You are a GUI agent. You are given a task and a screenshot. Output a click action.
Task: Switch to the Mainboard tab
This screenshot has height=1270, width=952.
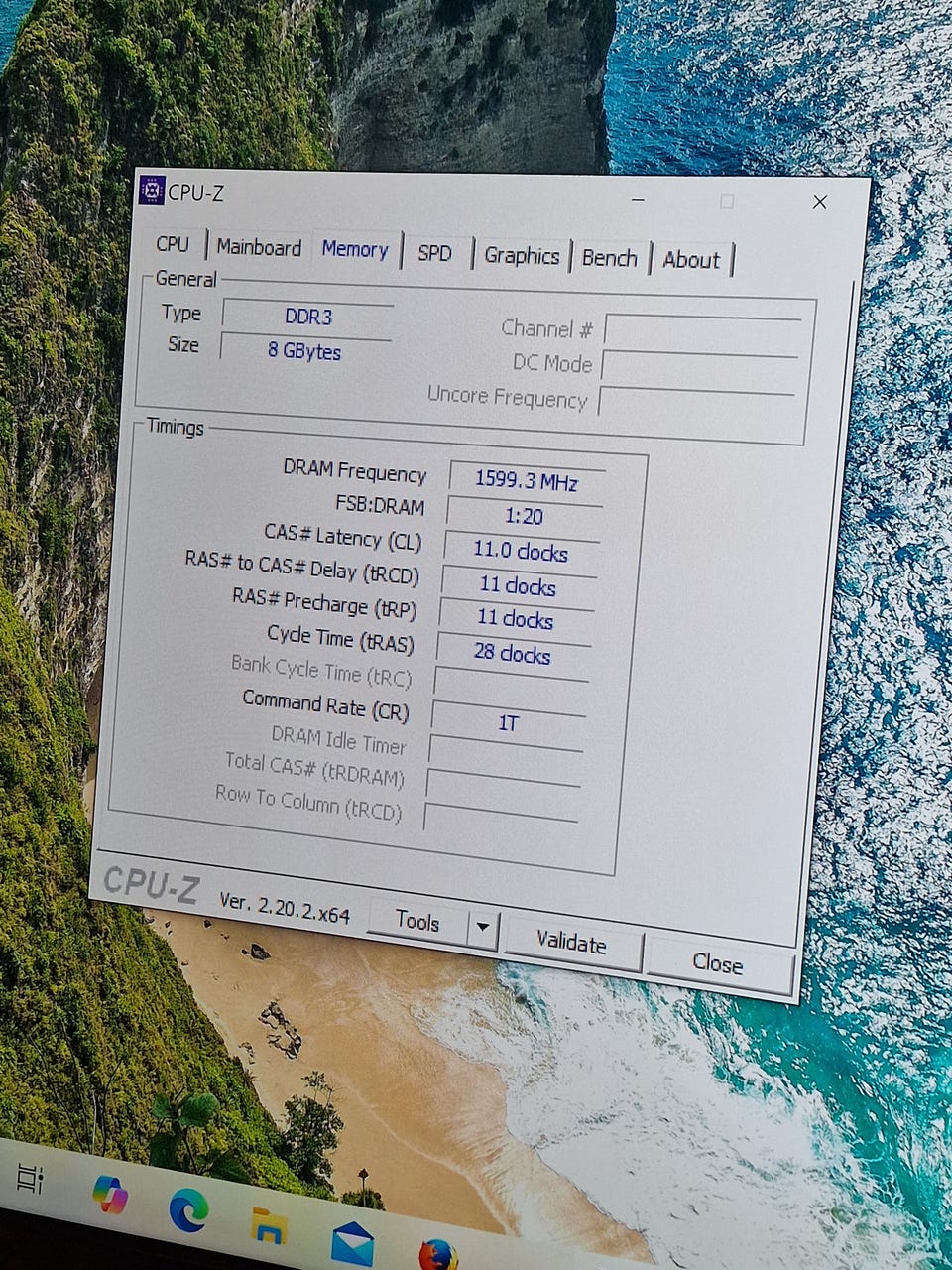259,247
